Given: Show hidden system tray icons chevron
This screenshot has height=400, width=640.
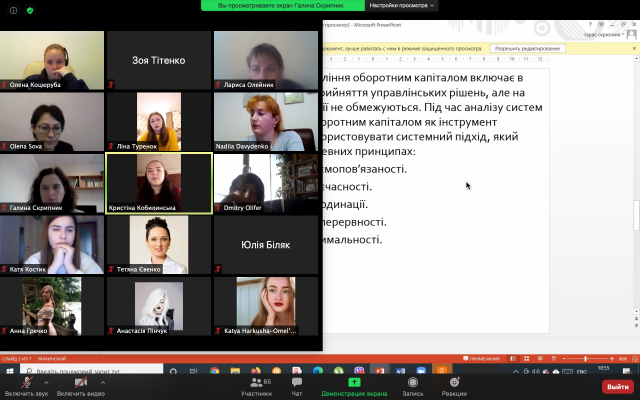Looking at the screenshot, I should point(516,371).
